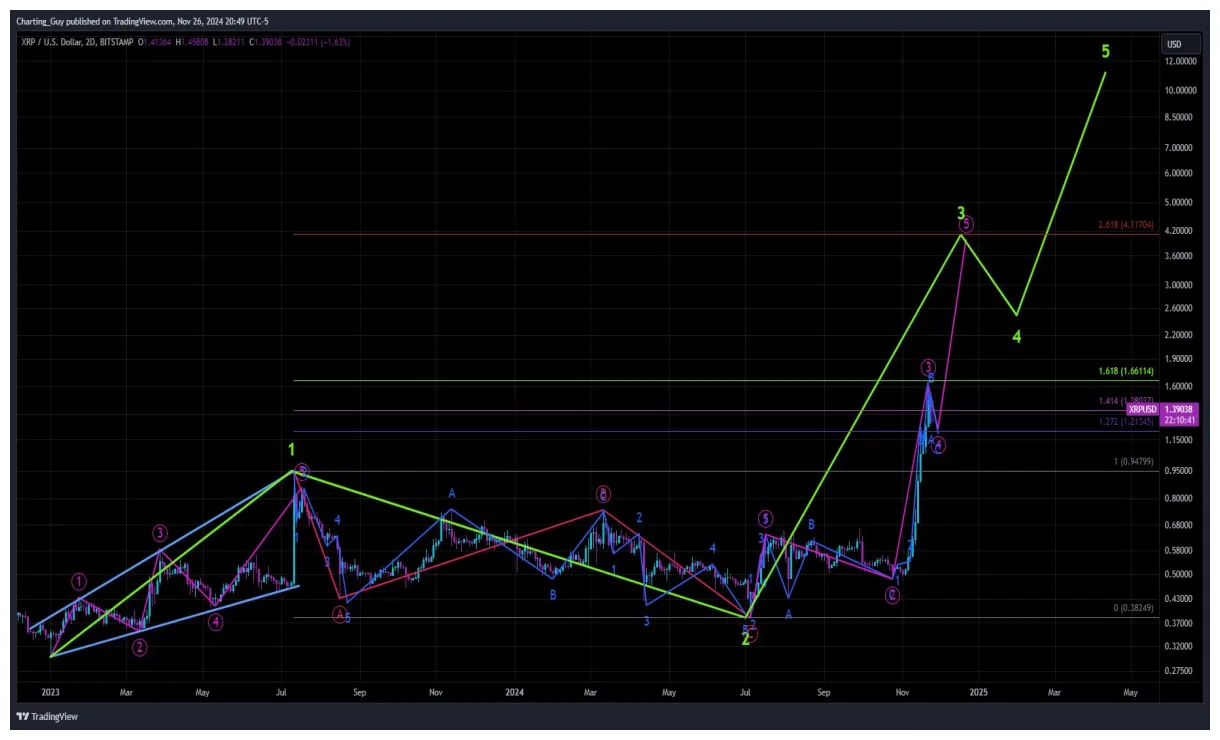Click the 2025 label on the time axis
The height and width of the screenshot is (740, 1220).
(x=978, y=691)
